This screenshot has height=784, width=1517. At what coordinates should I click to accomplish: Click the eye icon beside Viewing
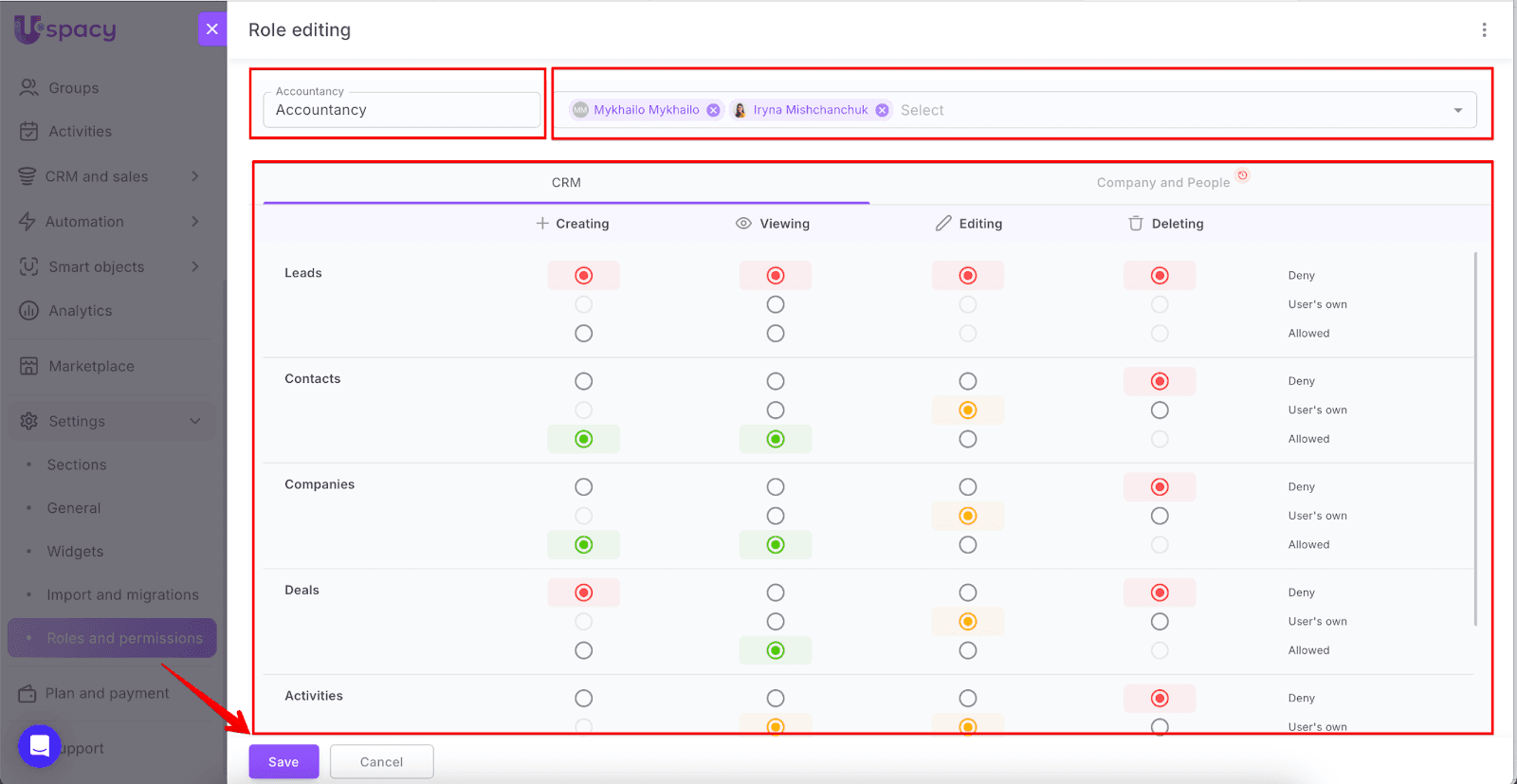[743, 224]
